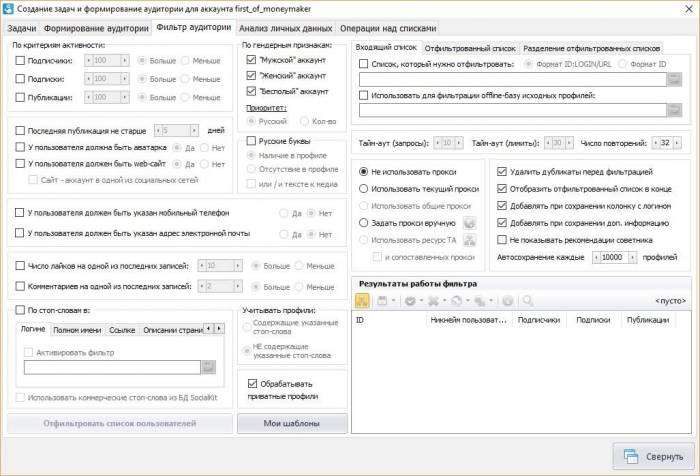Screen dimensions: 700x476
Task: Select "Использовать текущий прокси" radio option
Action: click(x=364, y=188)
